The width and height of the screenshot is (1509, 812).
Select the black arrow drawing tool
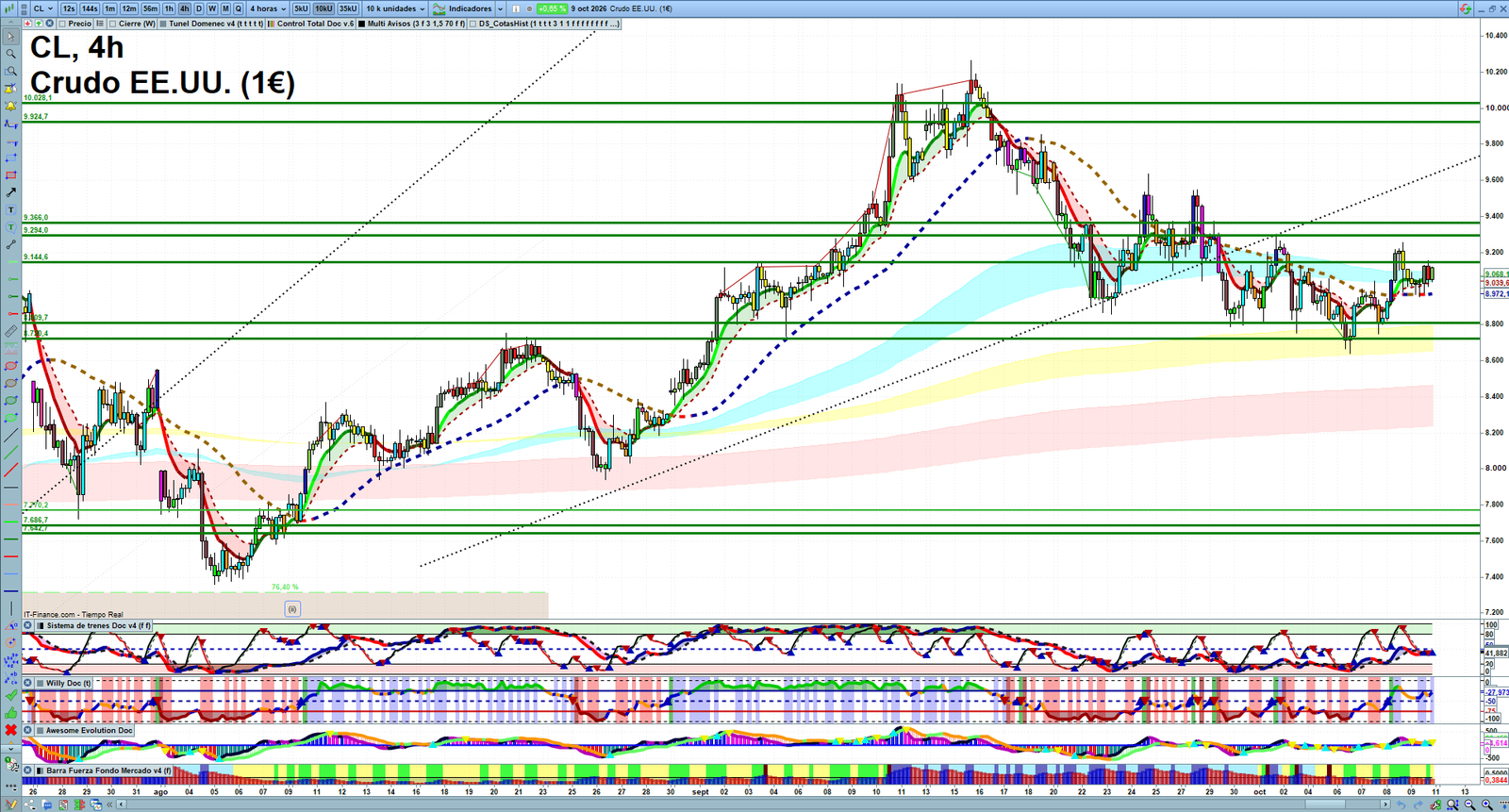click(x=11, y=192)
